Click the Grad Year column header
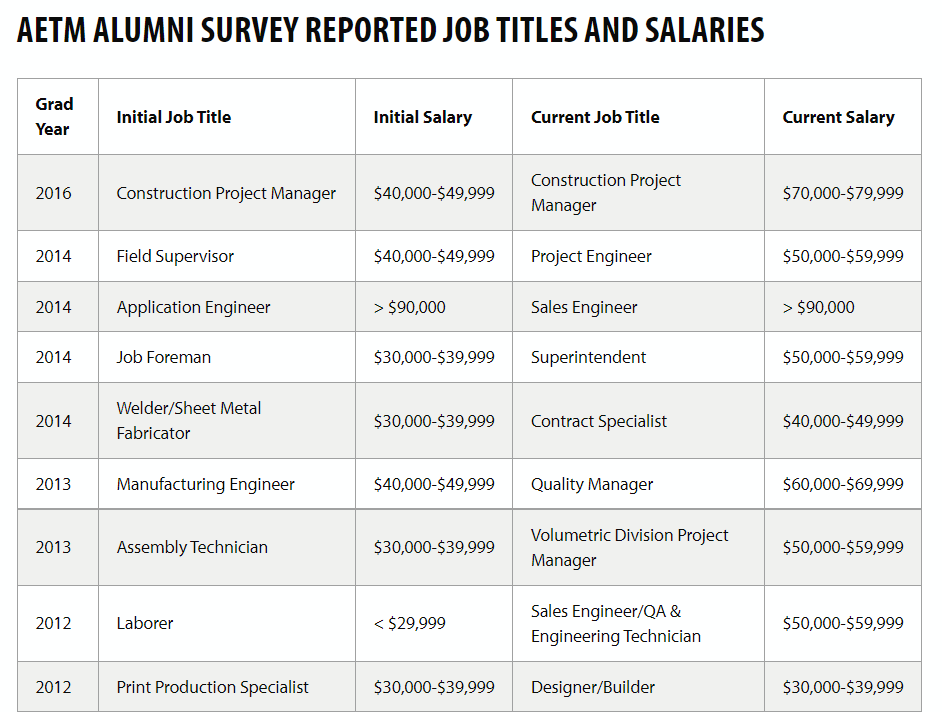This screenshot has height=712, width=942. 58,117
